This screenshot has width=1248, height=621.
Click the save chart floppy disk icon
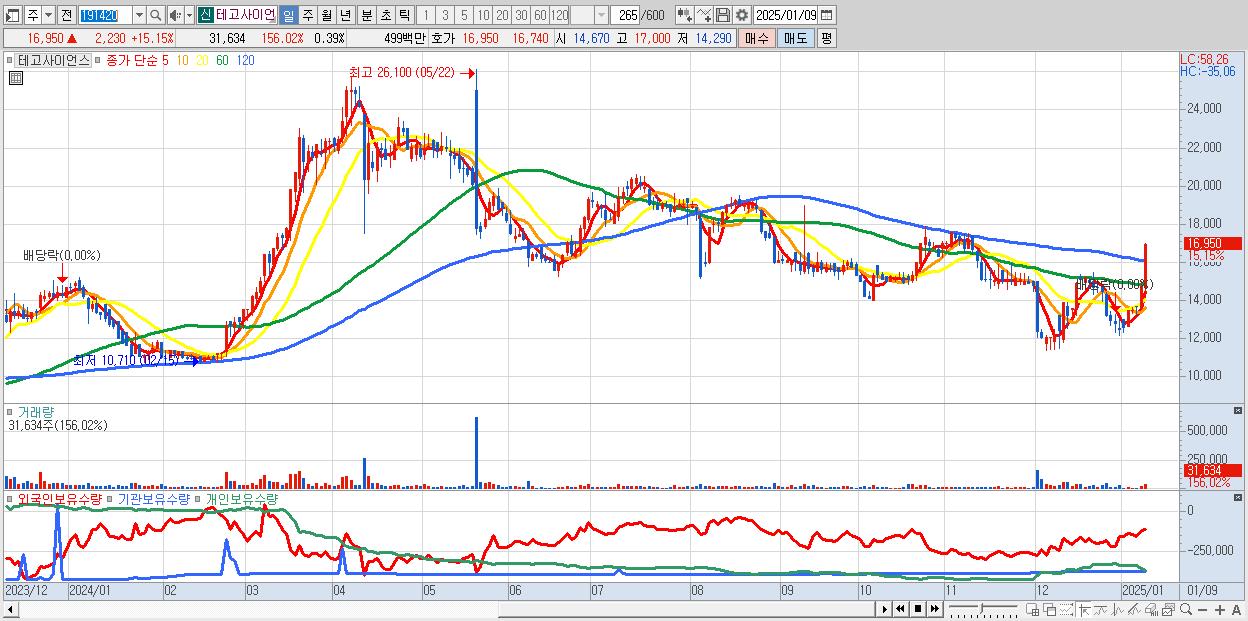pos(722,15)
